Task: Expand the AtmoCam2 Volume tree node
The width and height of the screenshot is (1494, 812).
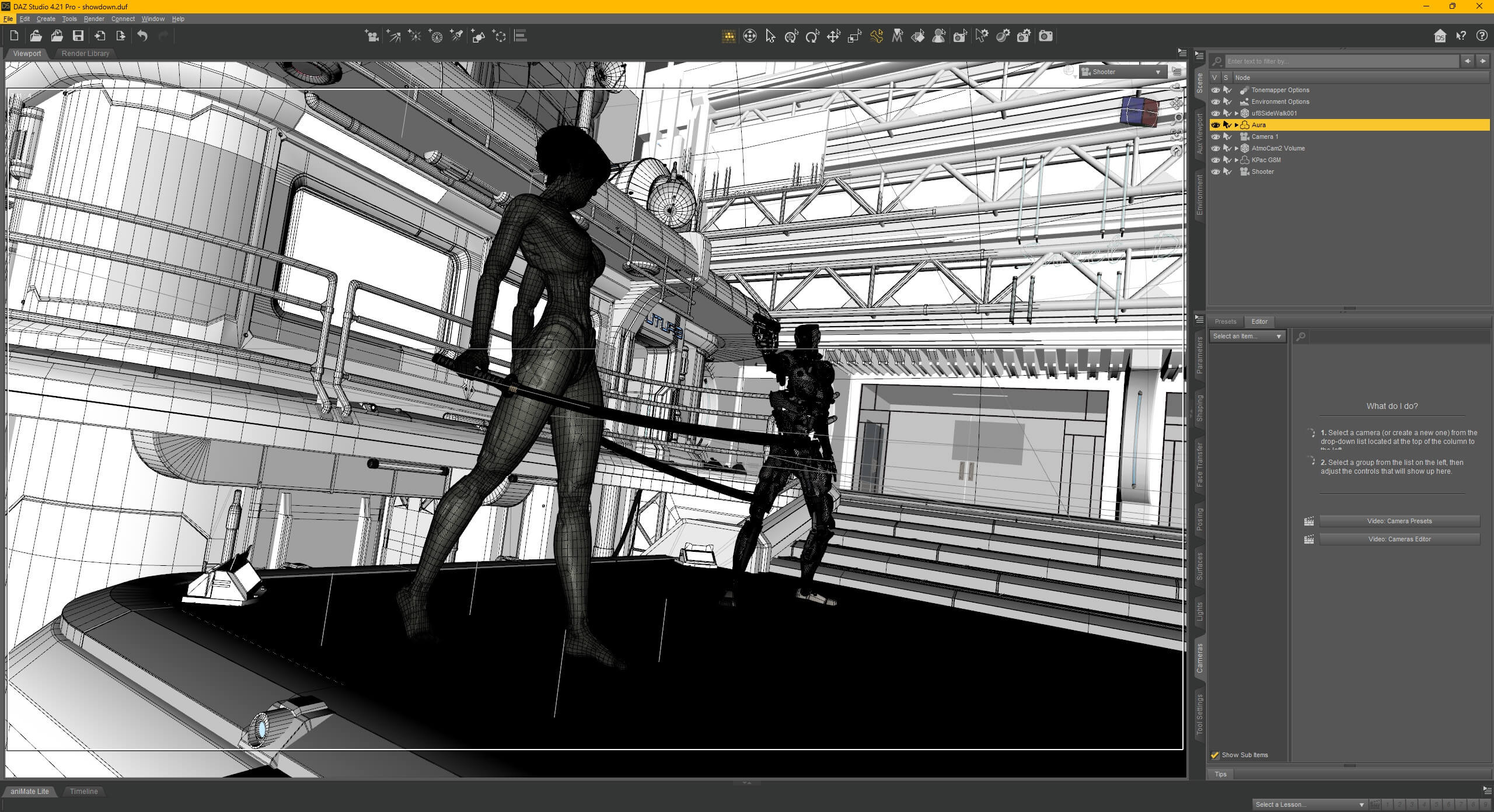Action: [1236, 148]
